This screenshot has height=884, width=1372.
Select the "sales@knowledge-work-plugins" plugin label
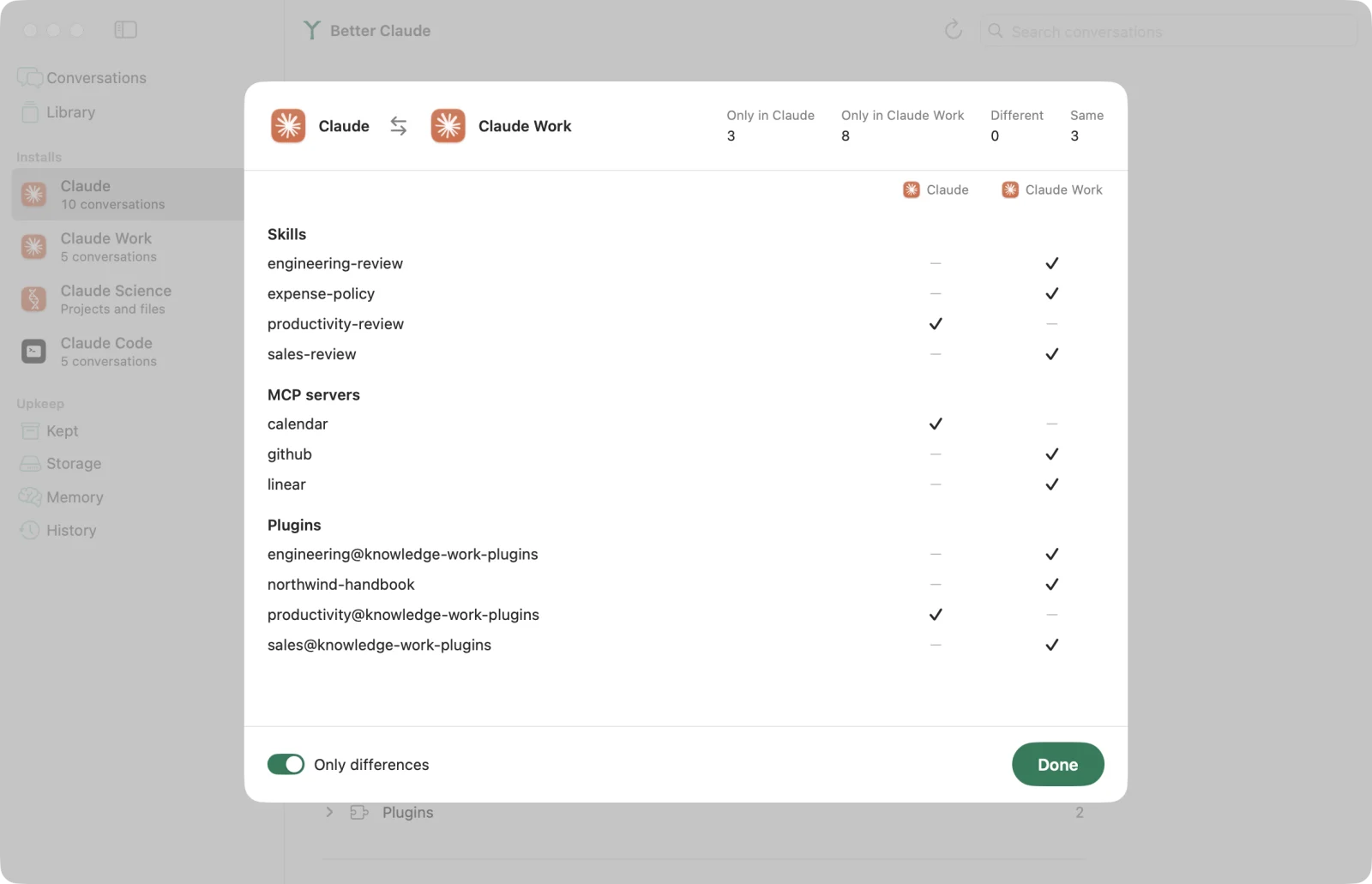(x=379, y=645)
